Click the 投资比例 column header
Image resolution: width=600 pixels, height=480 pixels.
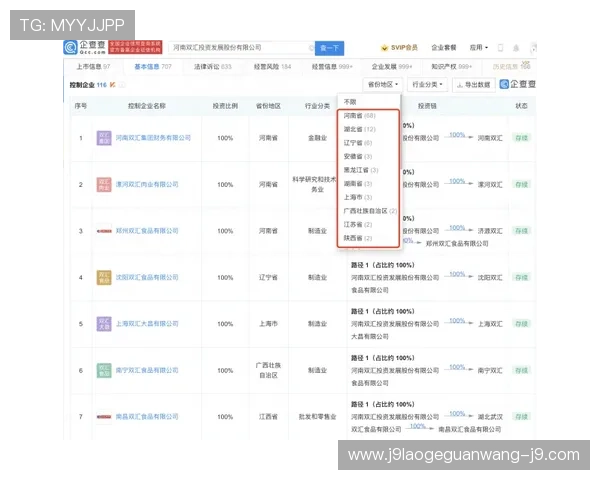[x=225, y=106]
